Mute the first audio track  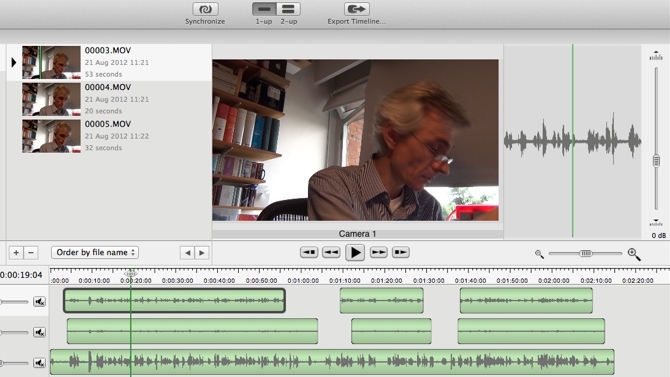point(39,302)
